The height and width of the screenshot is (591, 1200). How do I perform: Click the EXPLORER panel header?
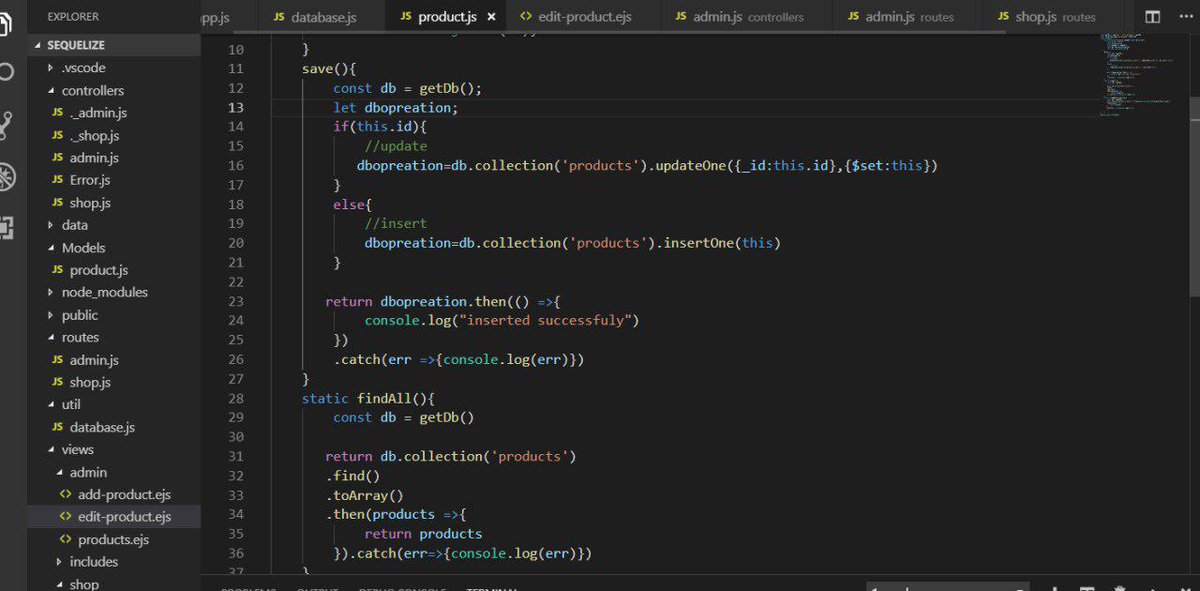73,17
